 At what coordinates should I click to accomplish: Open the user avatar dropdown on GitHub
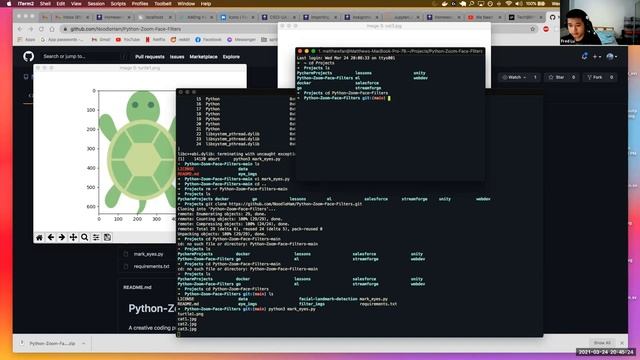pyautogui.click(x=611, y=57)
